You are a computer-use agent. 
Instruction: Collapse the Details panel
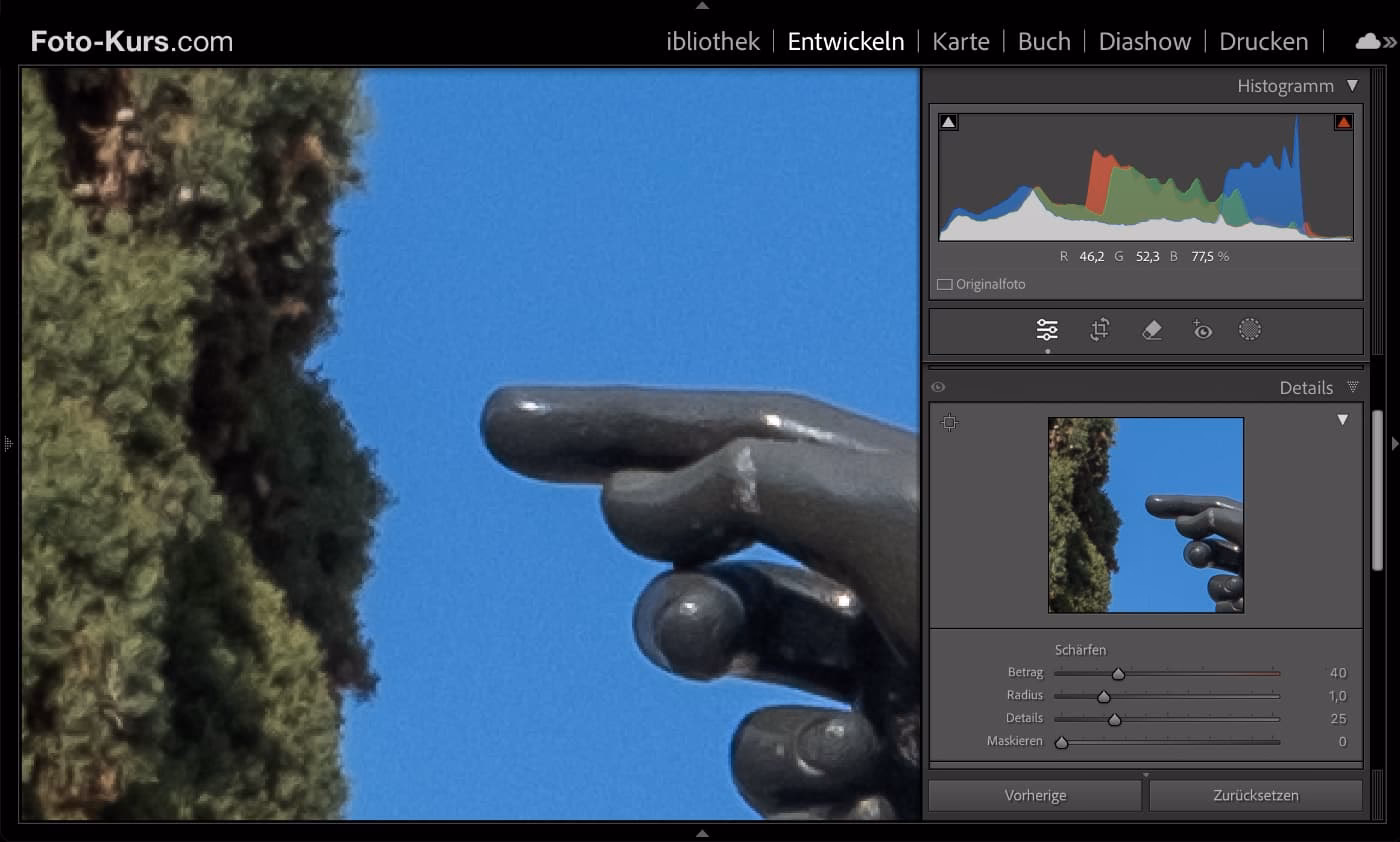point(1353,387)
